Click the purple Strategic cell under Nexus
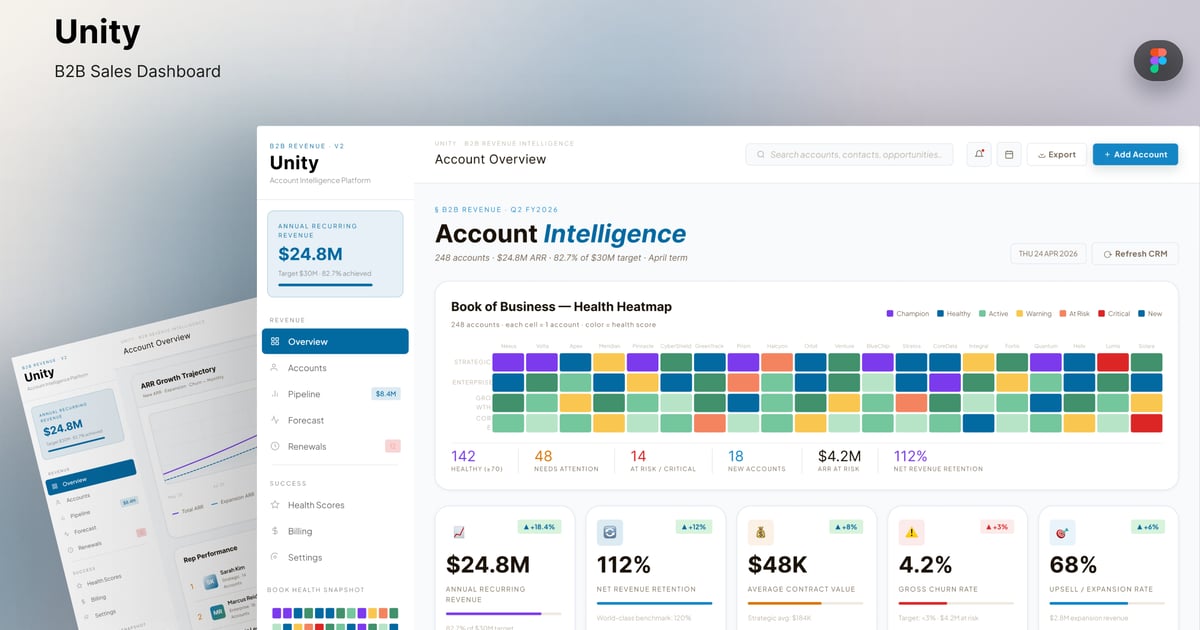1200x630 pixels. click(x=508, y=362)
